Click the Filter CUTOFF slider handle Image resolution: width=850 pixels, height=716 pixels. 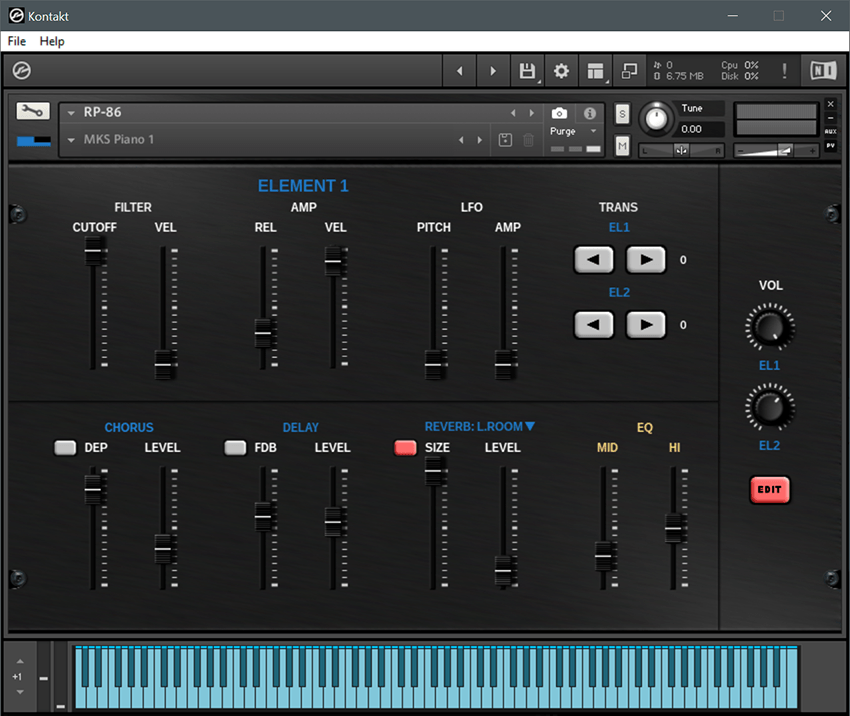[94, 251]
